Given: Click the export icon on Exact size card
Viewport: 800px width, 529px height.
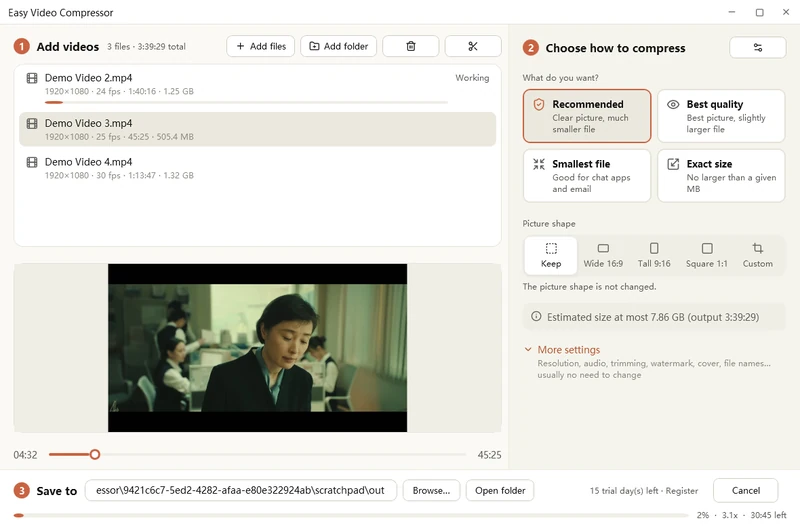Looking at the screenshot, I should point(673,164).
